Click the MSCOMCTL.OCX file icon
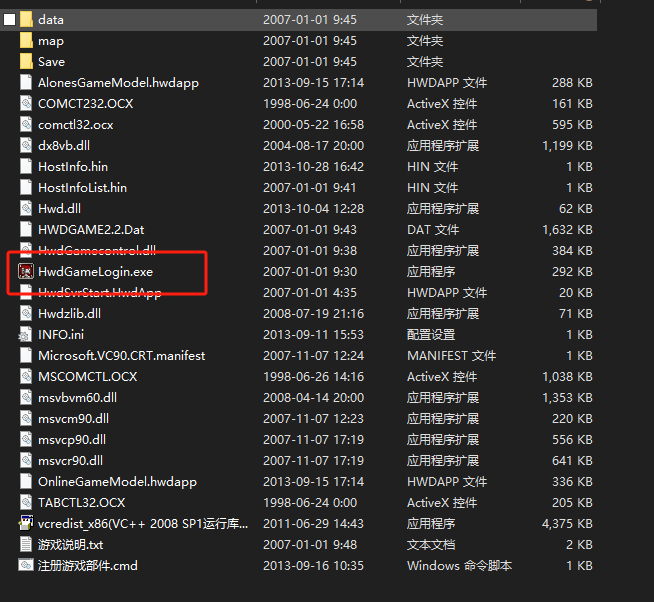Viewport: 654px width, 602px height. 26,376
